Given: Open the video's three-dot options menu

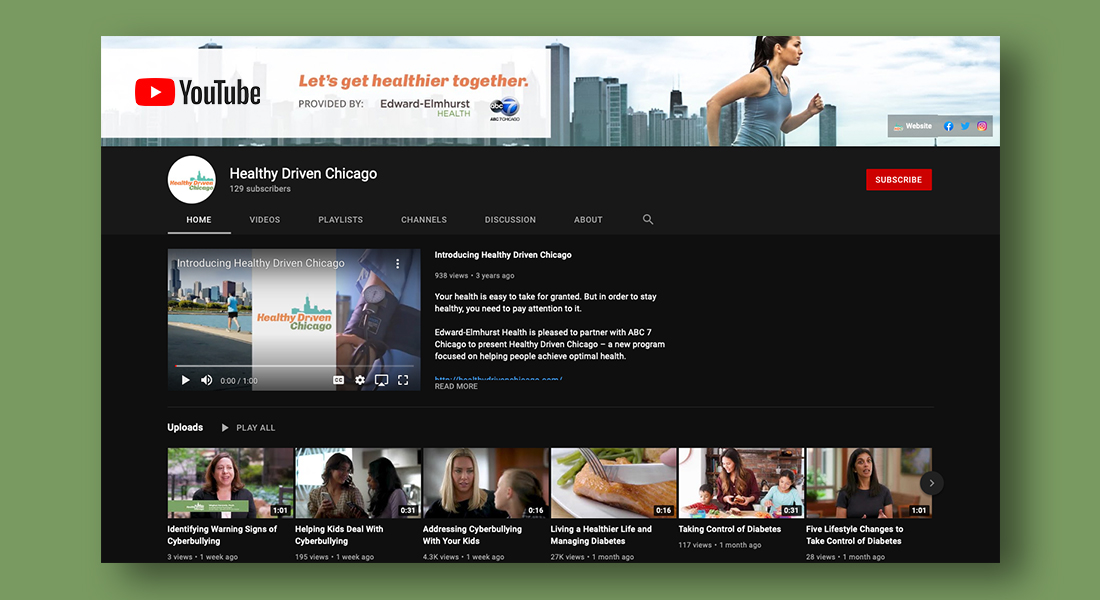Looking at the screenshot, I should coord(397,264).
